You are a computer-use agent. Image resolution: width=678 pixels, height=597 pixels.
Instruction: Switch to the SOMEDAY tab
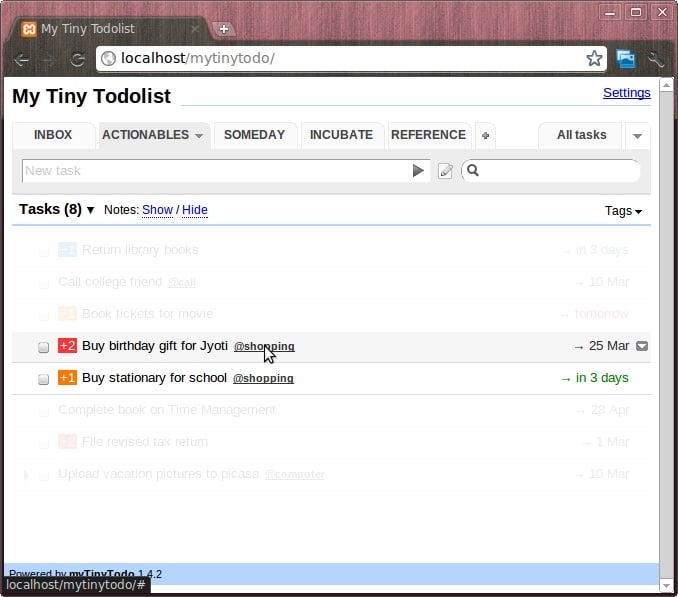[255, 135]
